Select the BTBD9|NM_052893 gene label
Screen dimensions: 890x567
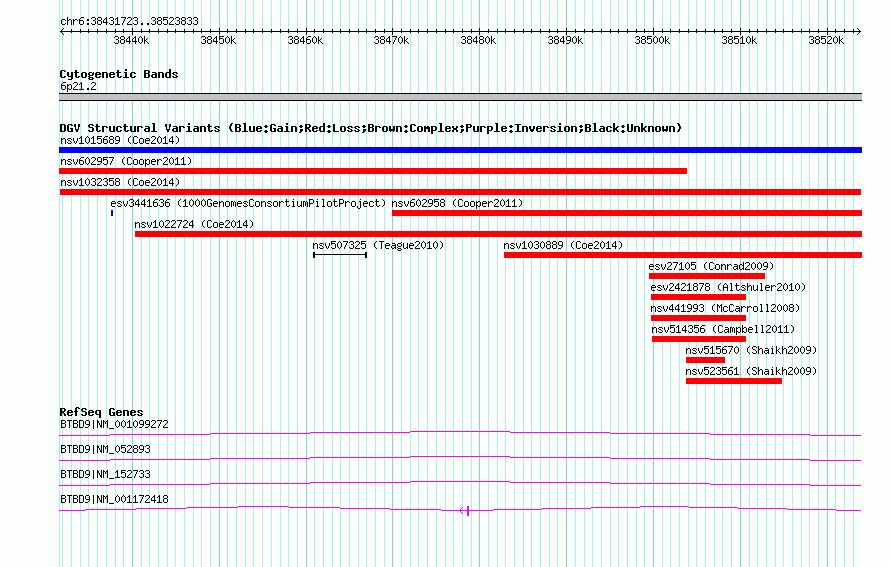pyautogui.click(x=105, y=450)
